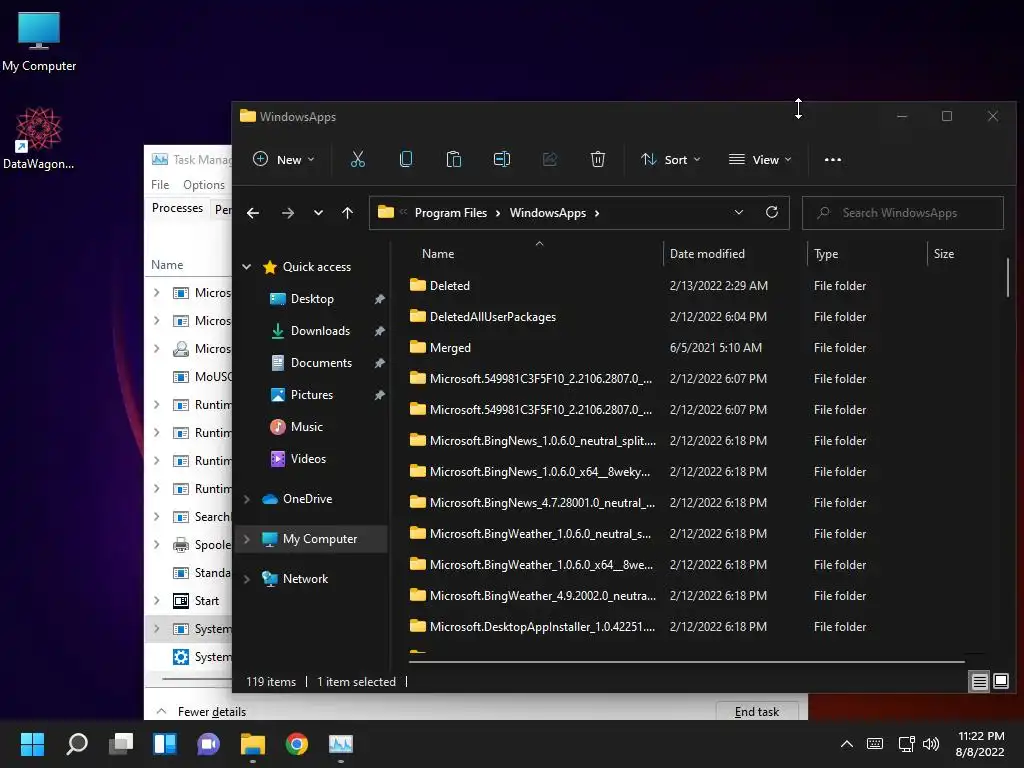Click the Copy icon in Explorer toolbar

[406, 159]
